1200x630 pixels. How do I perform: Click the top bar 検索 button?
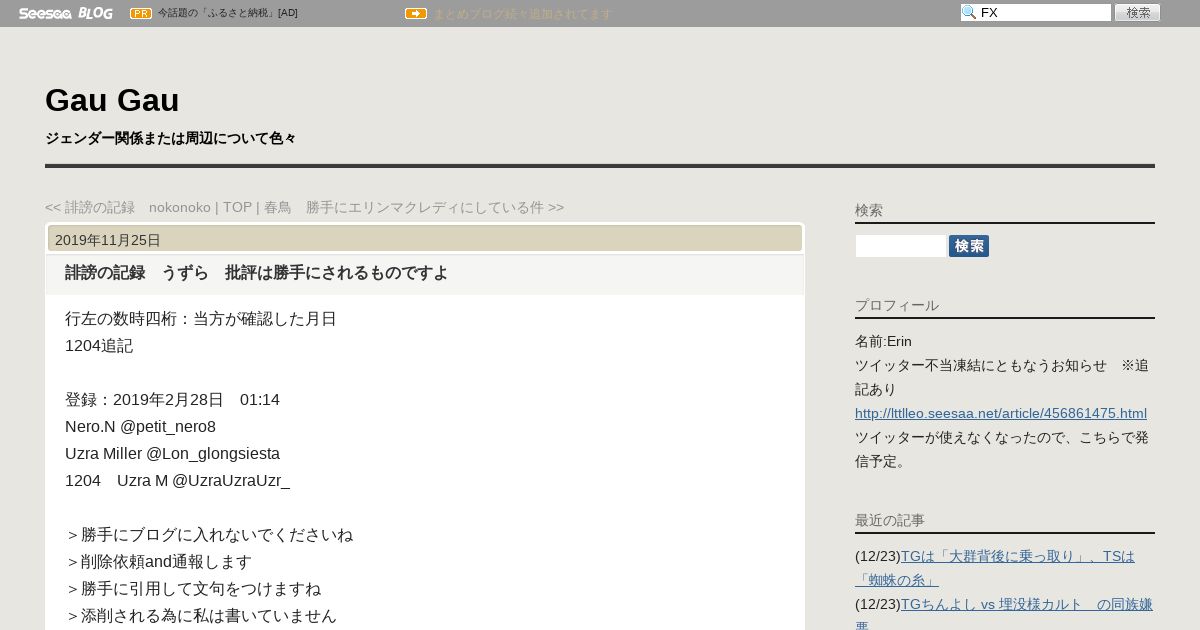tap(1138, 13)
